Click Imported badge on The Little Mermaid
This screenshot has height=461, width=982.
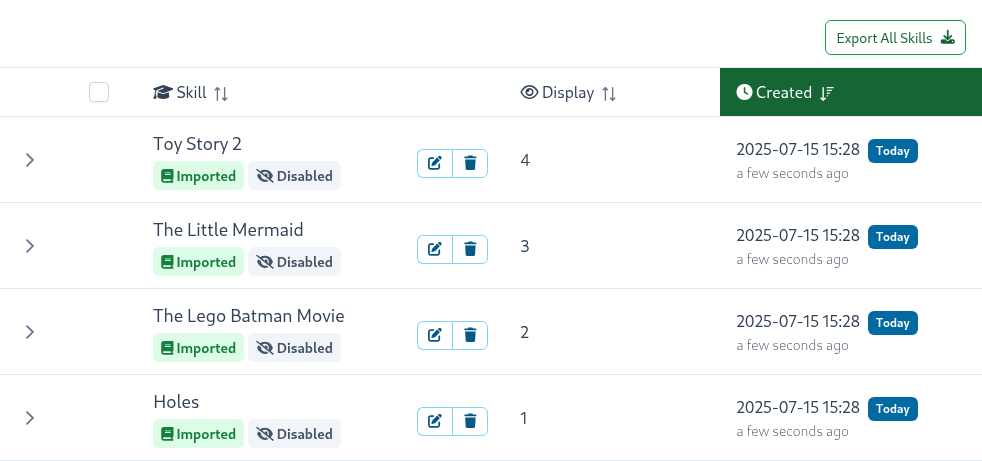[199, 262]
